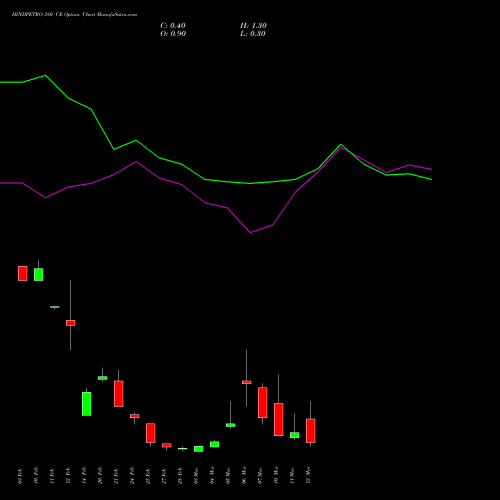500x500 pixels.
Task: Select the high value 'H: 1.30'
Action: (253, 26)
